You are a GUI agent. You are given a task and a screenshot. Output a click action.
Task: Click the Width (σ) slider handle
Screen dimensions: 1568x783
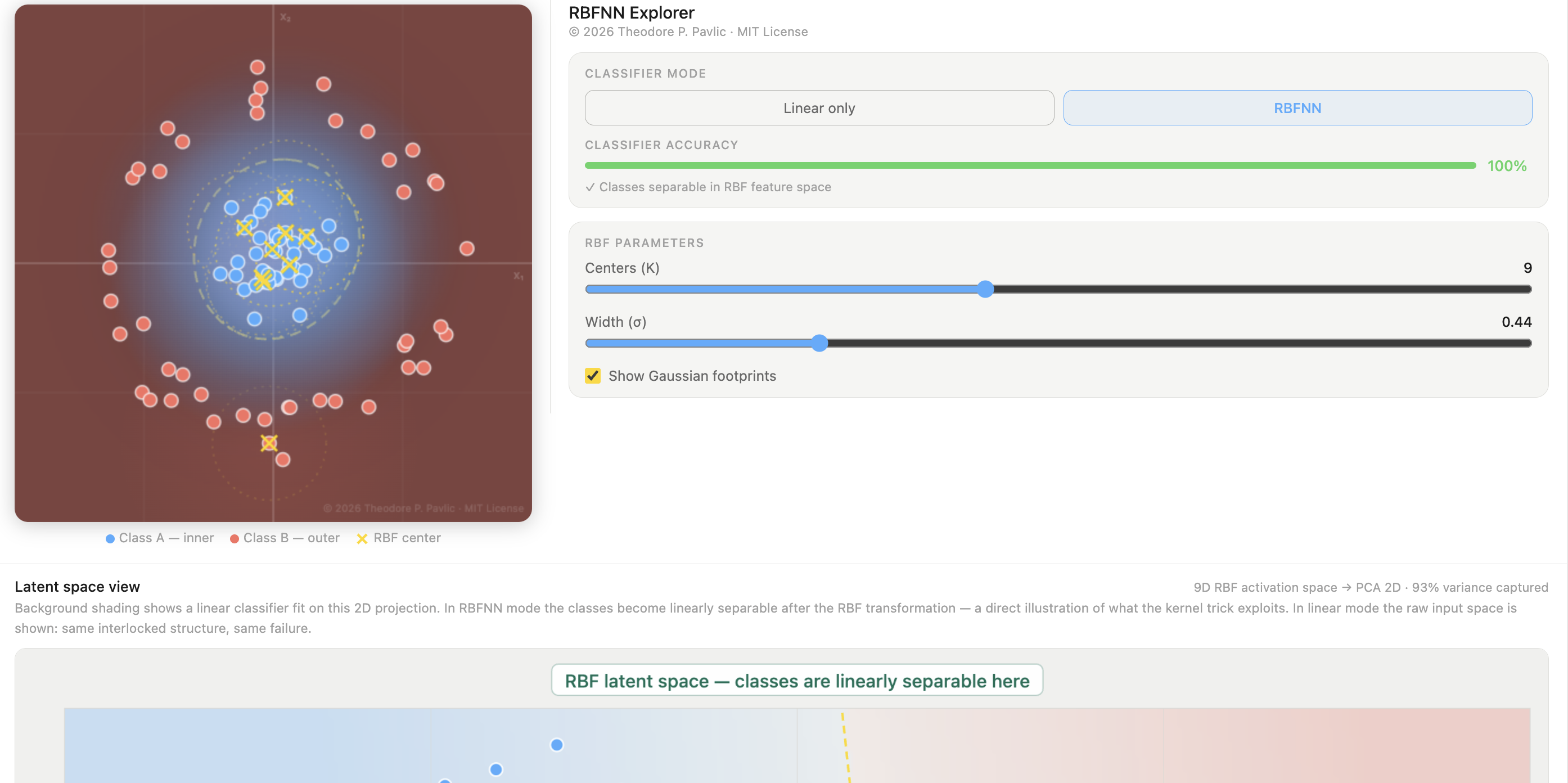pos(820,343)
